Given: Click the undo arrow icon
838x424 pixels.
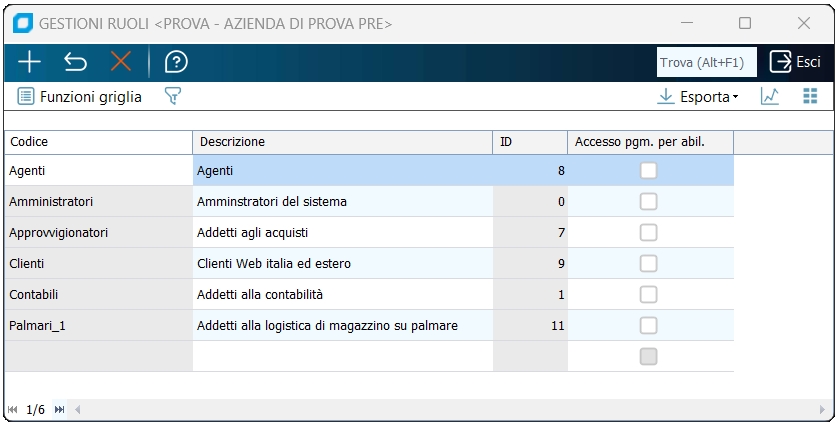Looking at the screenshot, I should point(75,62).
